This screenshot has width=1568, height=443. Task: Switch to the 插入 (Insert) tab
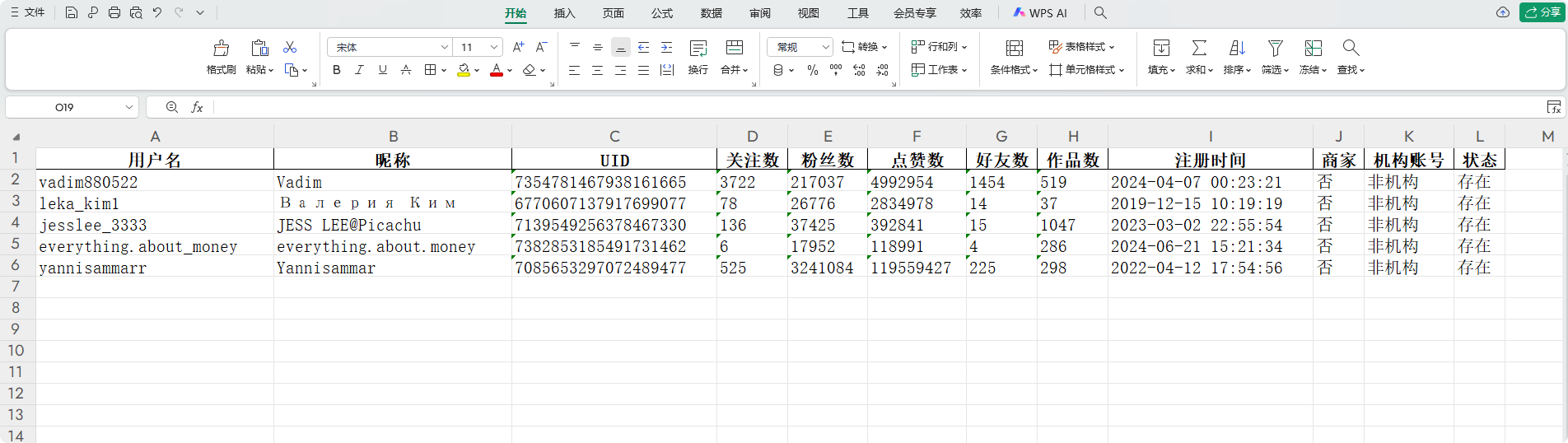tap(564, 13)
